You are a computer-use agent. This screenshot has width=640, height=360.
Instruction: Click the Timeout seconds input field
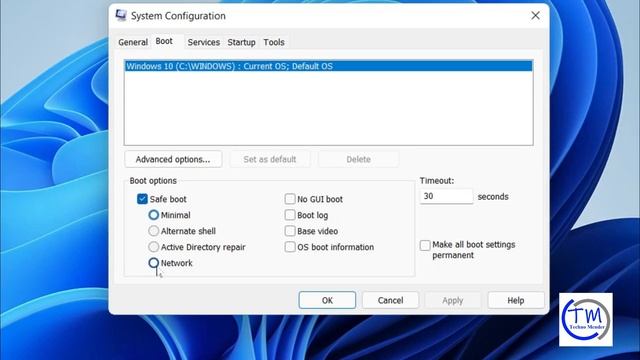coord(446,196)
